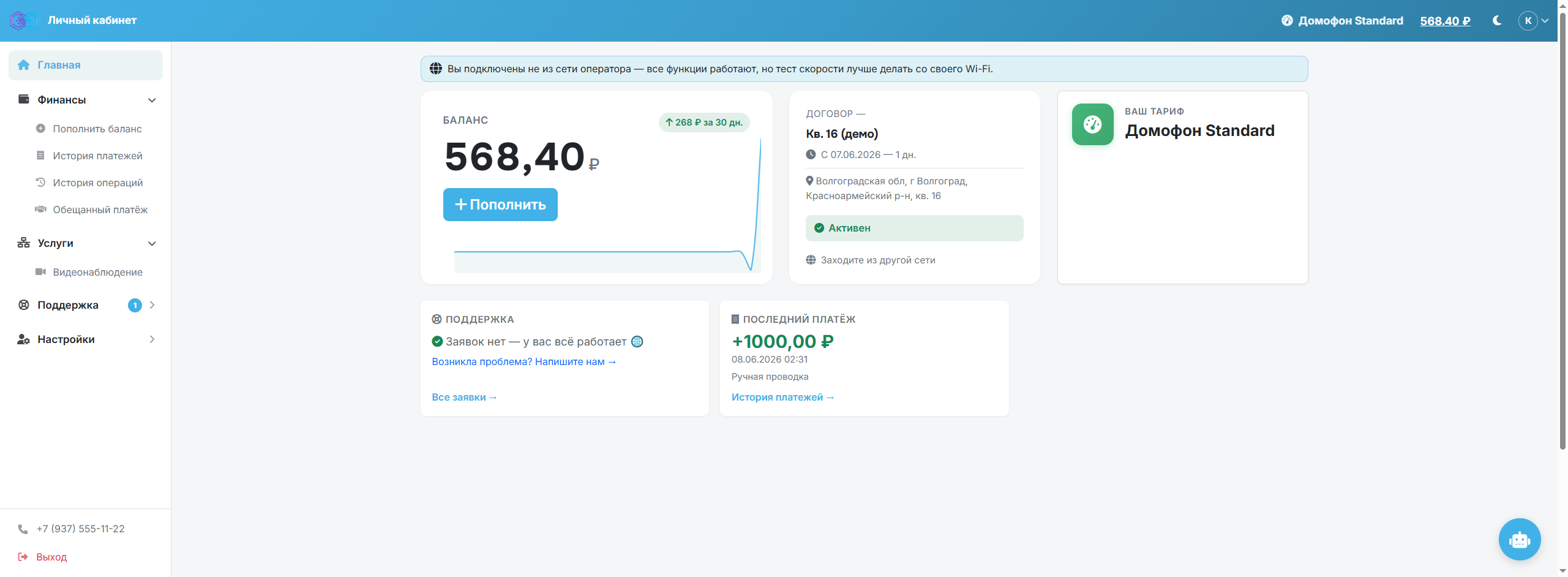Screen dimensions: 1568x577
Task: Open the chat bot floating button
Action: (x=1520, y=540)
